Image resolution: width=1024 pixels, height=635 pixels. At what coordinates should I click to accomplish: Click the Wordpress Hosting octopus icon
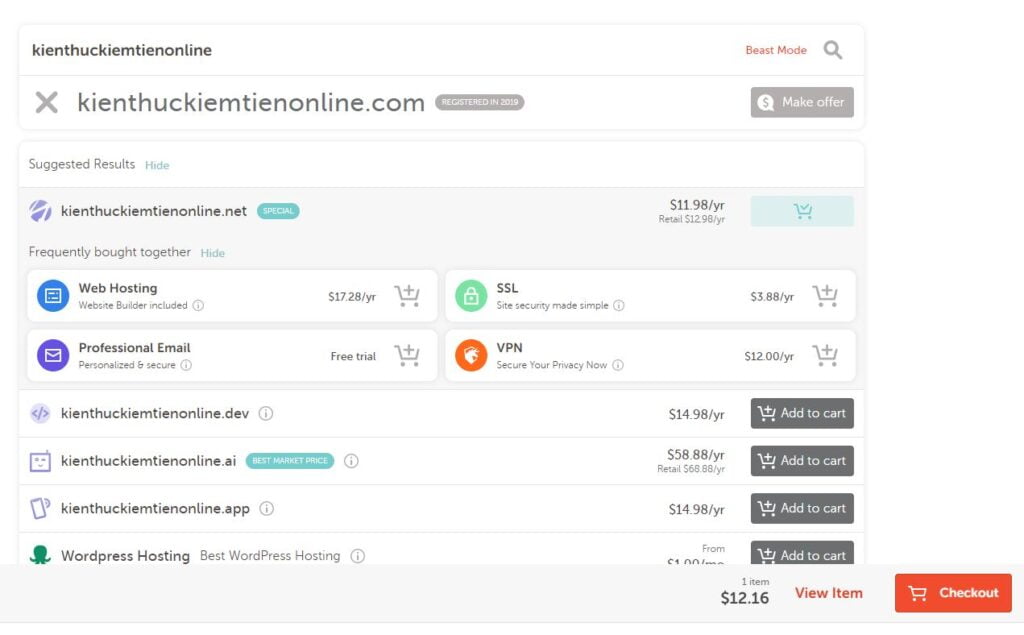[x=40, y=555]
